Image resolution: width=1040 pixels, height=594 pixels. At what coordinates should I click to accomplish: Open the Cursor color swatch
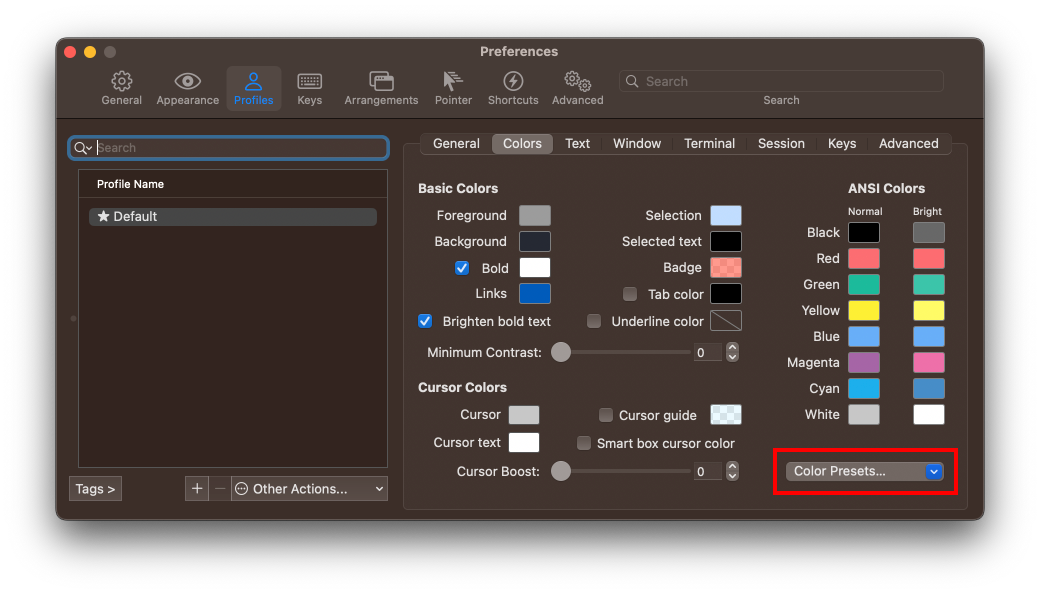pos(524,415)
